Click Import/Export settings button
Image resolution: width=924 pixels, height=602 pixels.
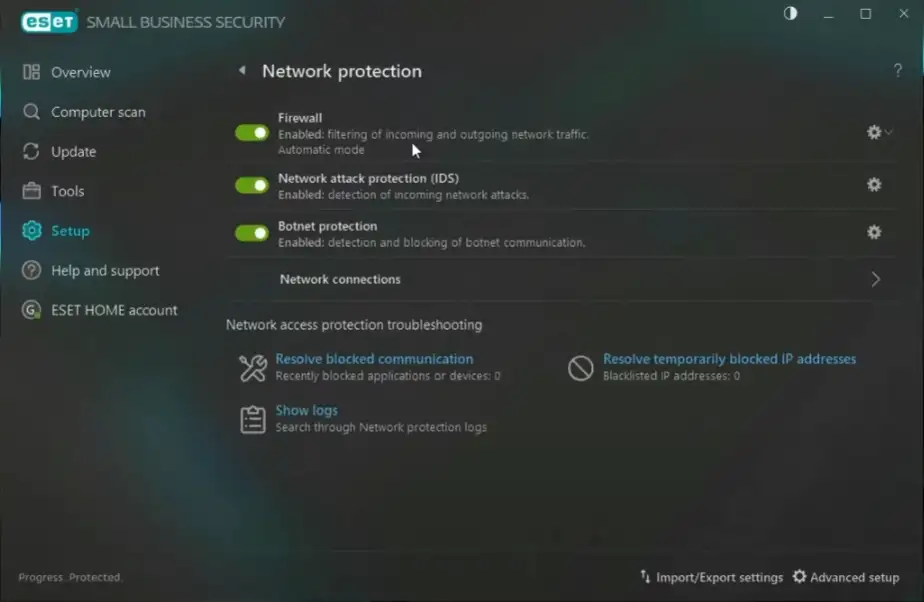click(x=711, y=577)
